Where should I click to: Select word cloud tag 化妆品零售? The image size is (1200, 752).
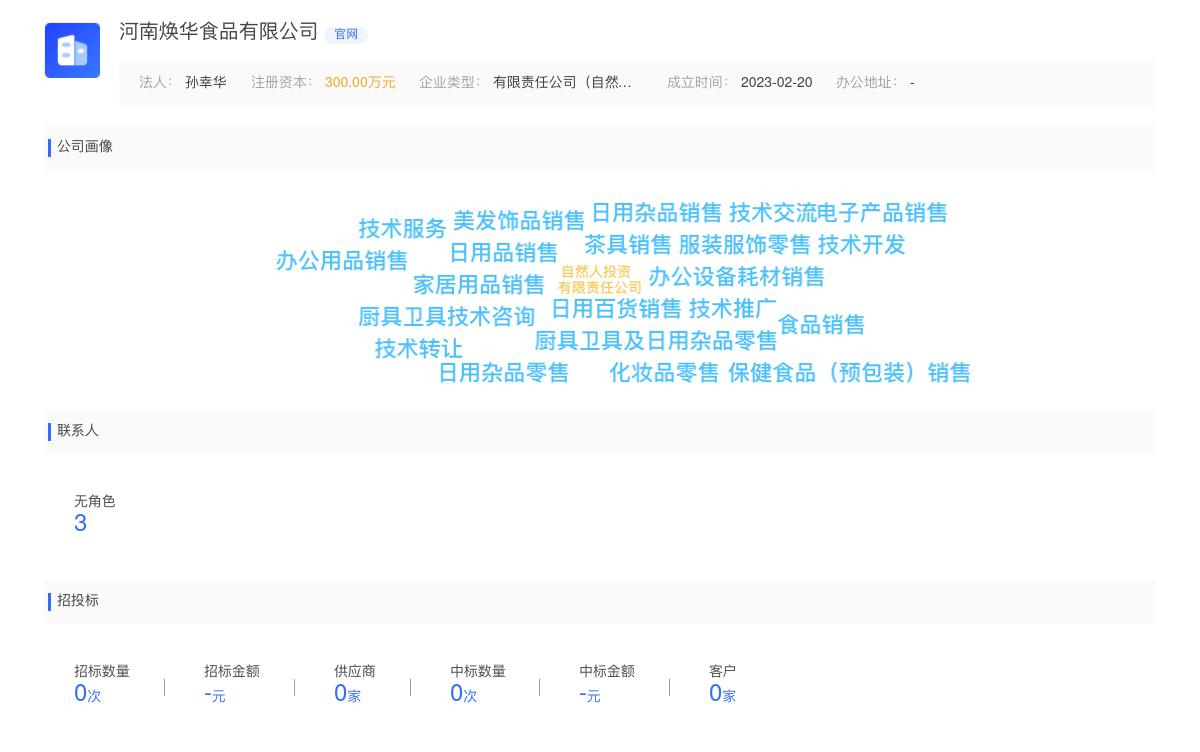(665, 373)
